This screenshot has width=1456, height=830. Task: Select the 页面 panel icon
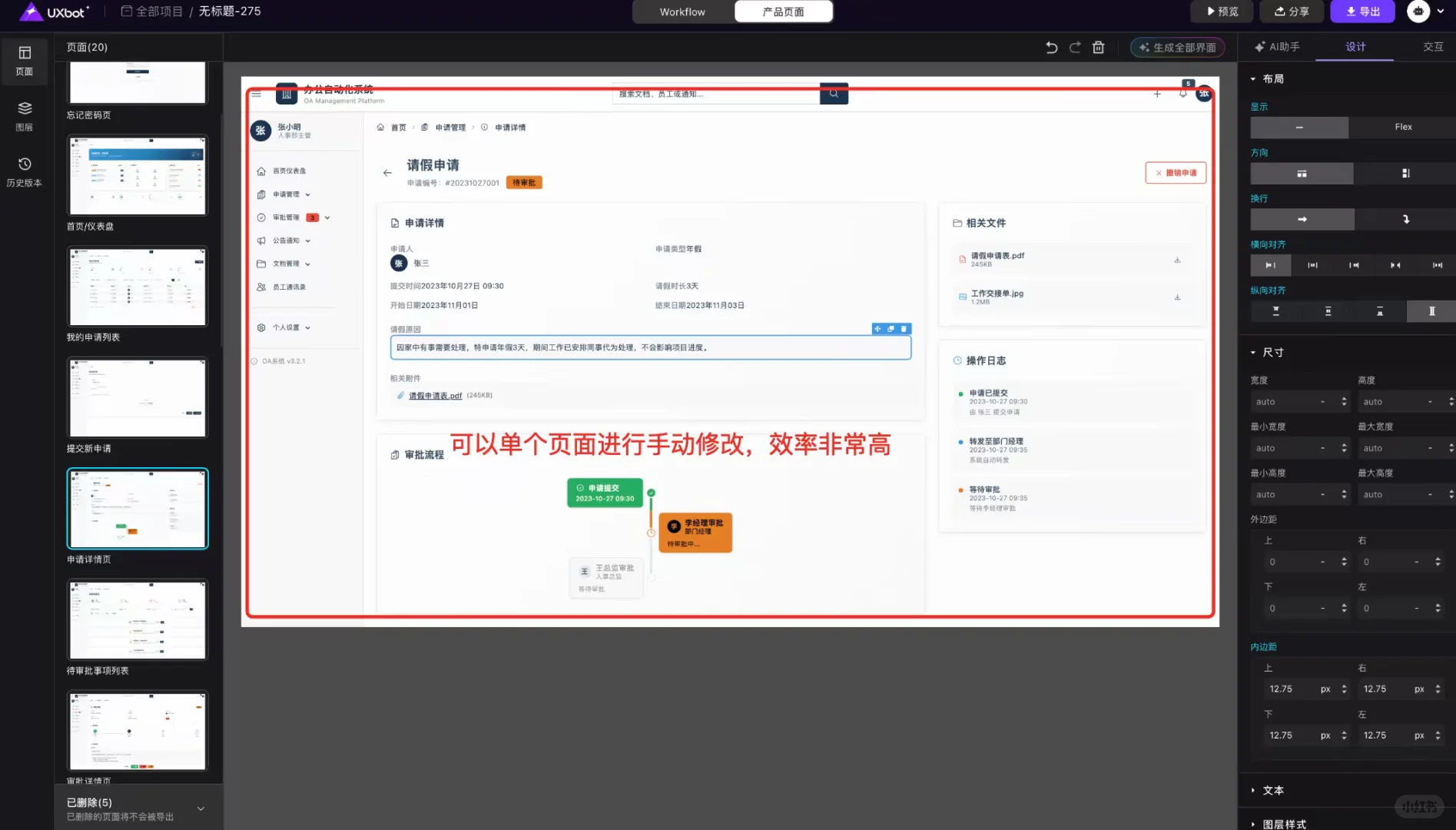[25, 61]
